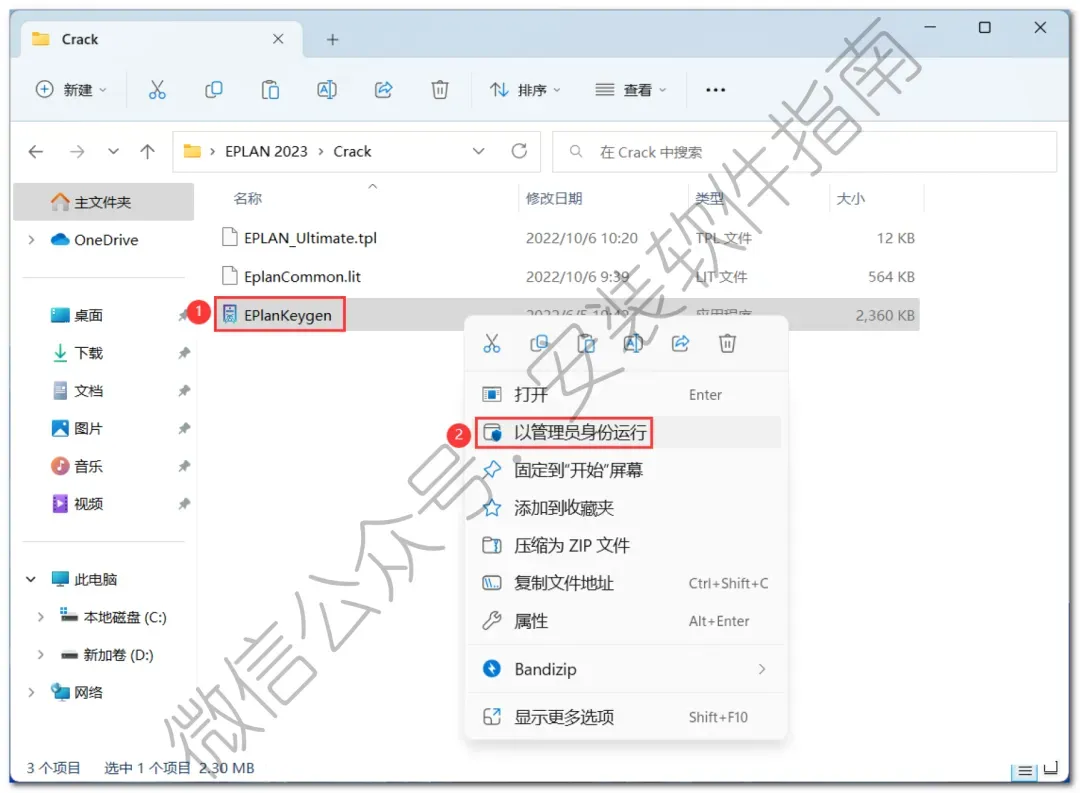The height and width of the screenshot is (793, 1080).
Task: Sort by 大小 column header
Action: [x=850, y=198]
